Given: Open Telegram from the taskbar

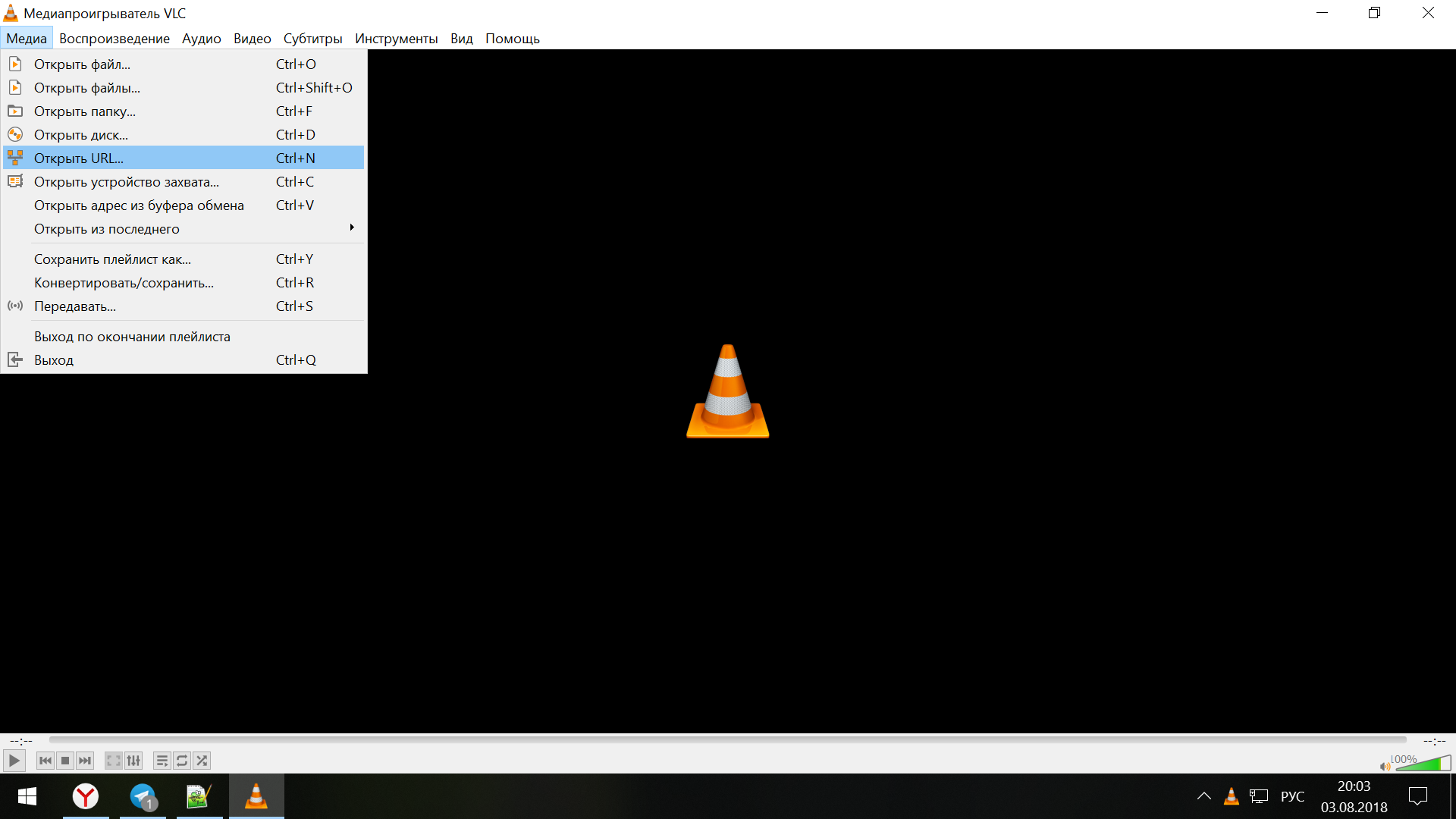Looking at the screenshot, I should click(x=143, y=796).
